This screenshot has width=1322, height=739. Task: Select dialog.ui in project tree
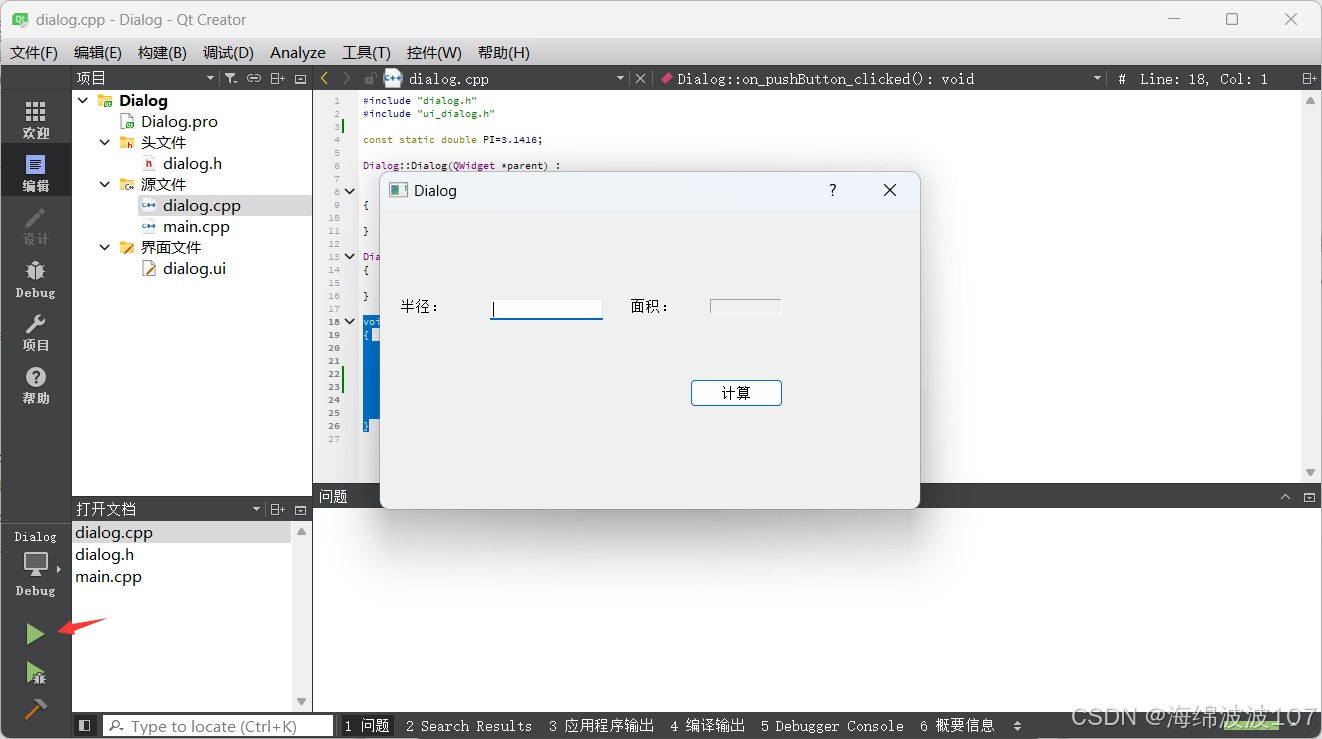point(194,268)
